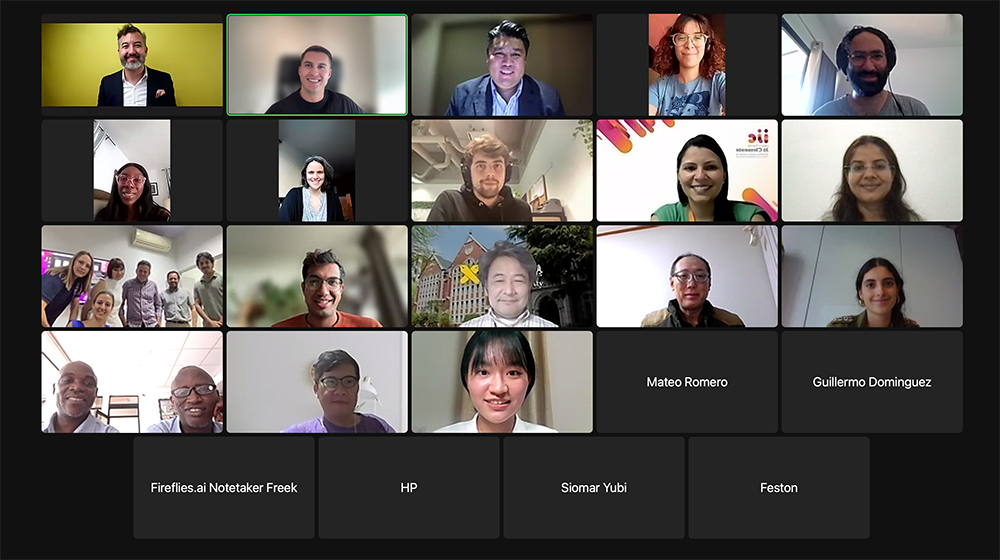Select the Mateo Romero participant tile
This screenshot has width=1000, height=560.
click(687, 381)
